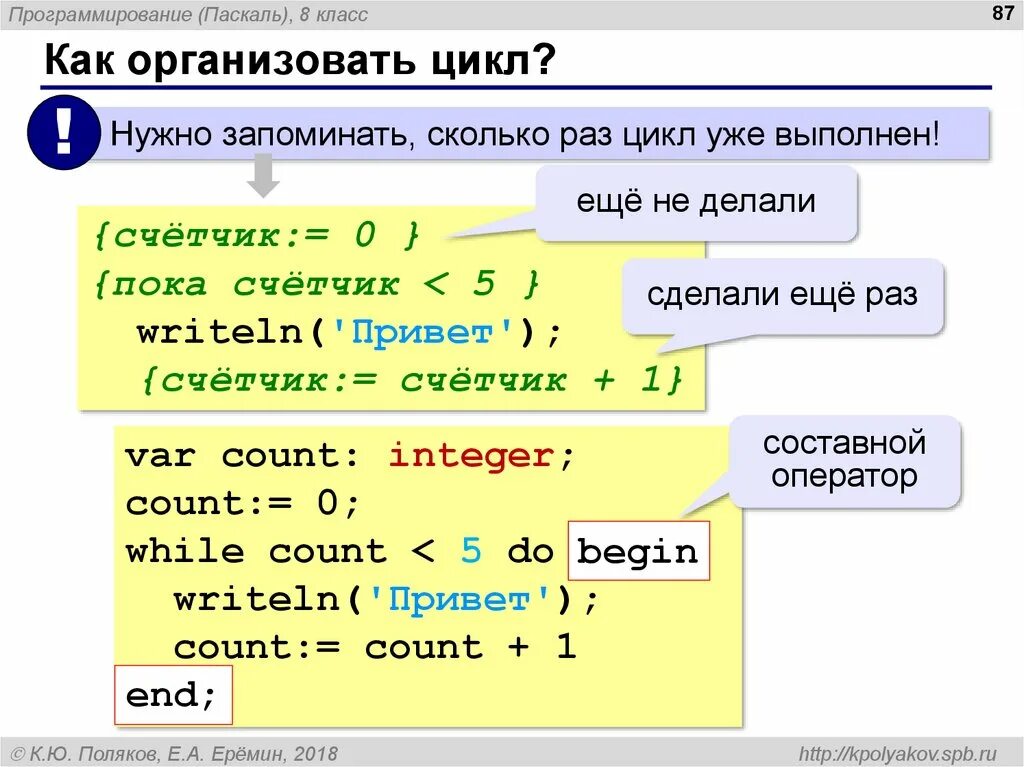Click the black exclamation mark icon
This screenshot has width=1024, height=767.
pos(63,131)
